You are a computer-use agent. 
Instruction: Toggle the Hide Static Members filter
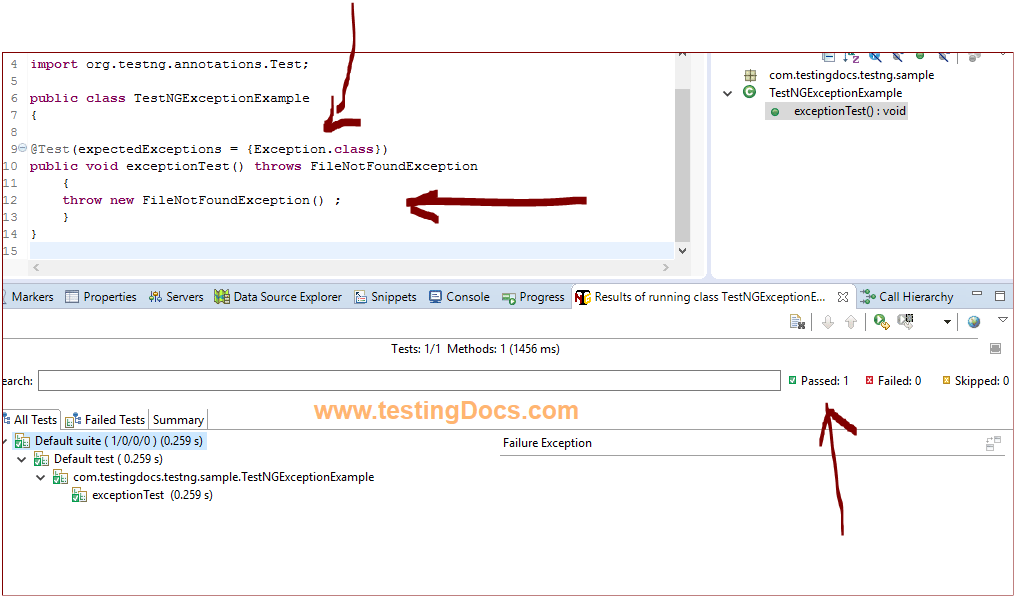(x=896, y=57)
